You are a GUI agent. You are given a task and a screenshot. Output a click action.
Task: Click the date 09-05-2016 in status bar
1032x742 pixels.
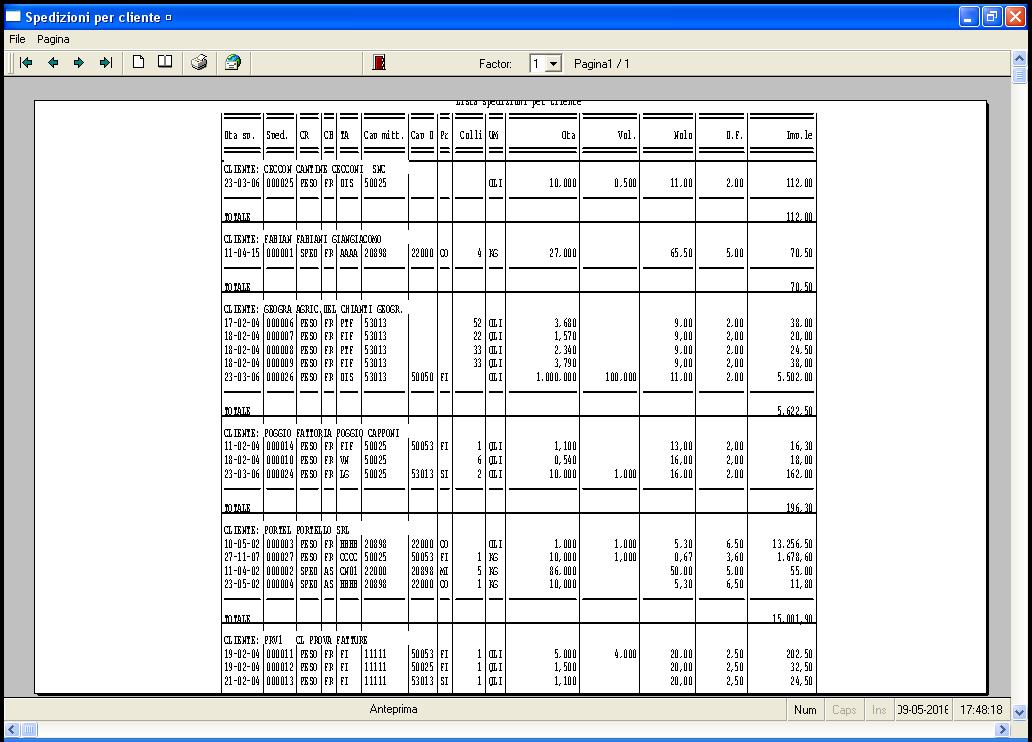click(923, 710)
